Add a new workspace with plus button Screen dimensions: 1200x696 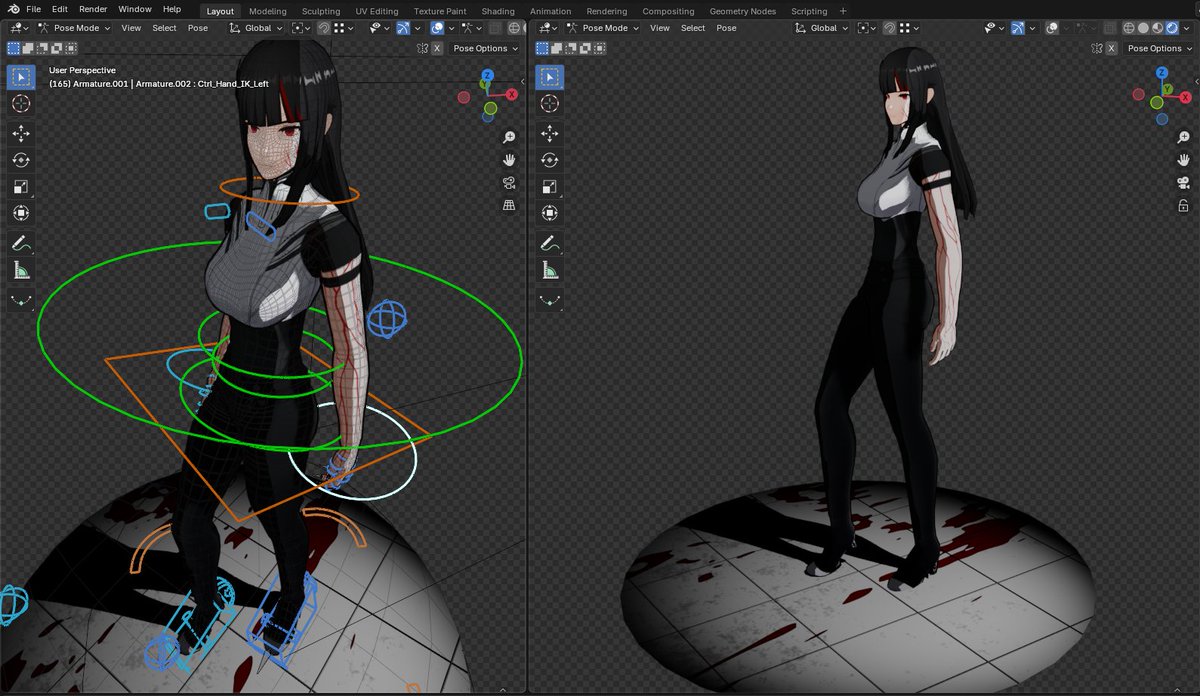(843, 11)
